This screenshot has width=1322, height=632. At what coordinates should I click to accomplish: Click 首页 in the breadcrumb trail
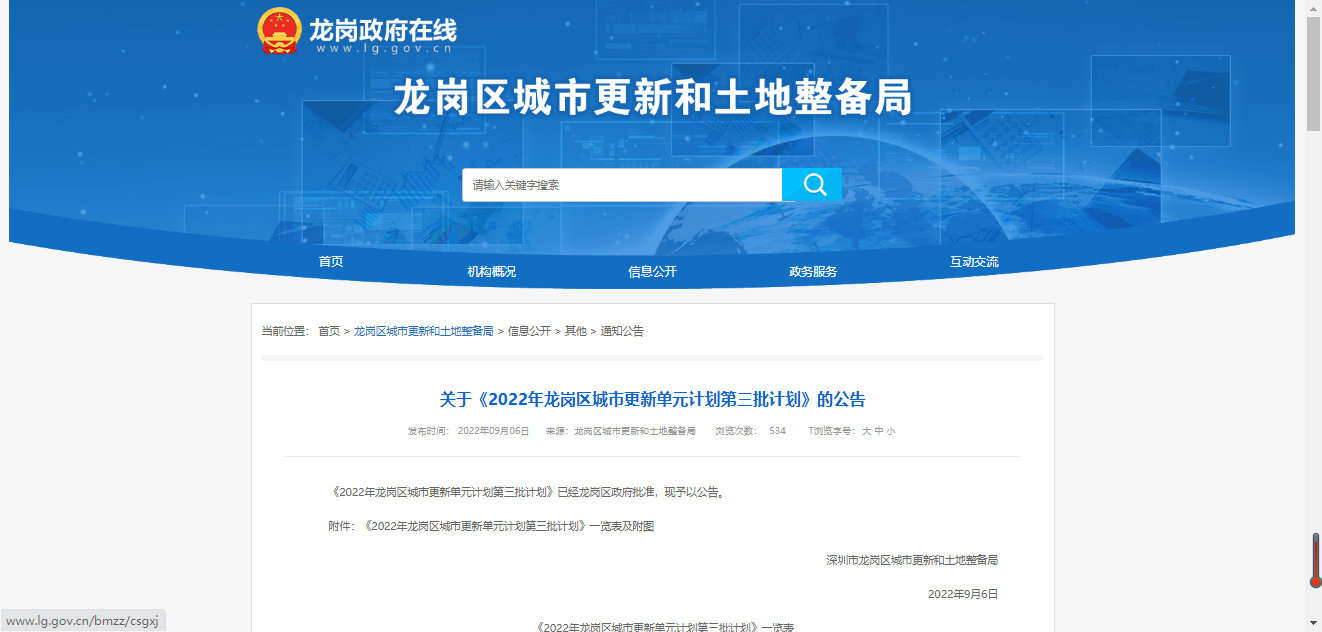tap(329, 331)
